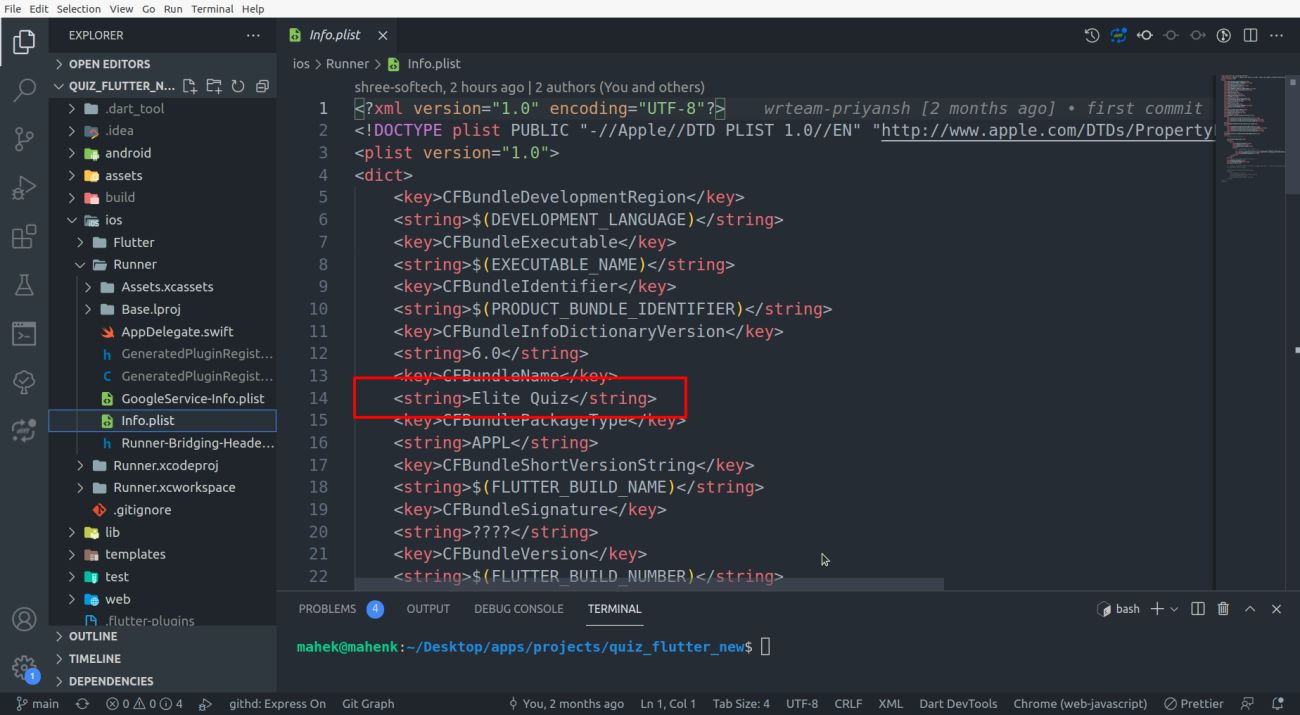Open the Search view in activity bar

(x=24, y=91)
